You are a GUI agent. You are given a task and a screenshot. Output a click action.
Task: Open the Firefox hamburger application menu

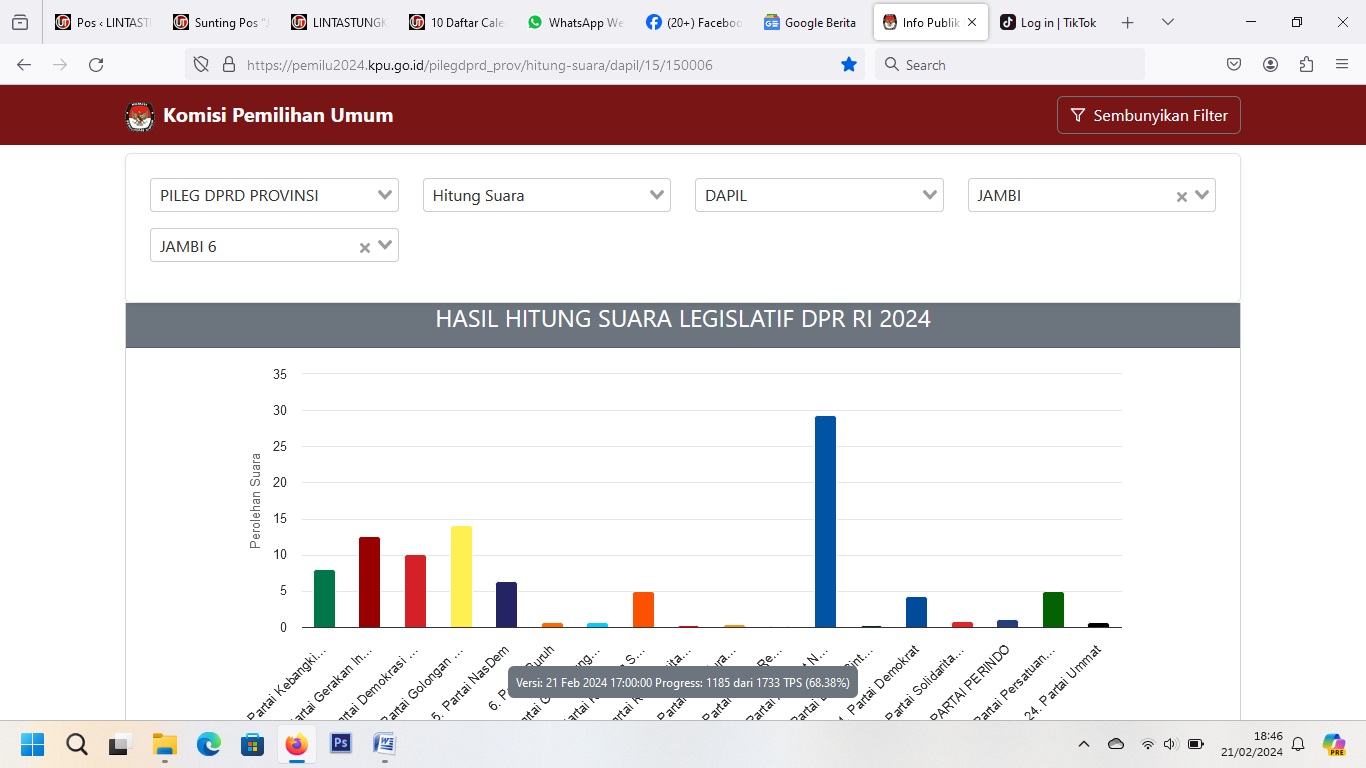click(1342, 65)
